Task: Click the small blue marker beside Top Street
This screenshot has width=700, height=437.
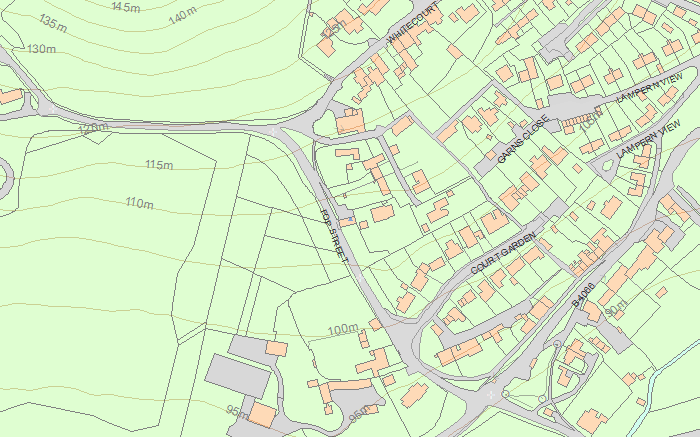Action: point(351,219)
